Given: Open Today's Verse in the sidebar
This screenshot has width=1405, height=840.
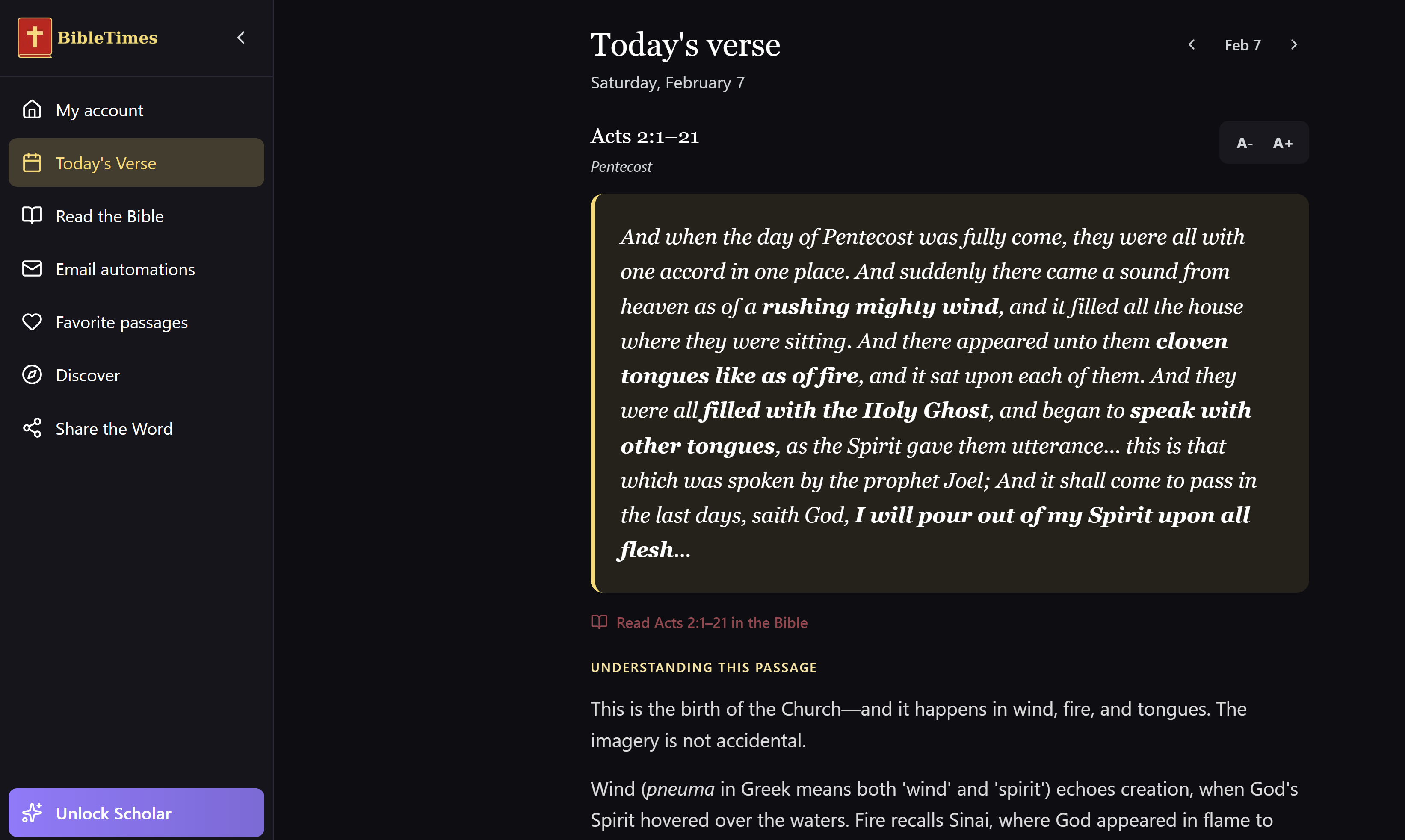Looking at the screenshot, I should (106, 162).
